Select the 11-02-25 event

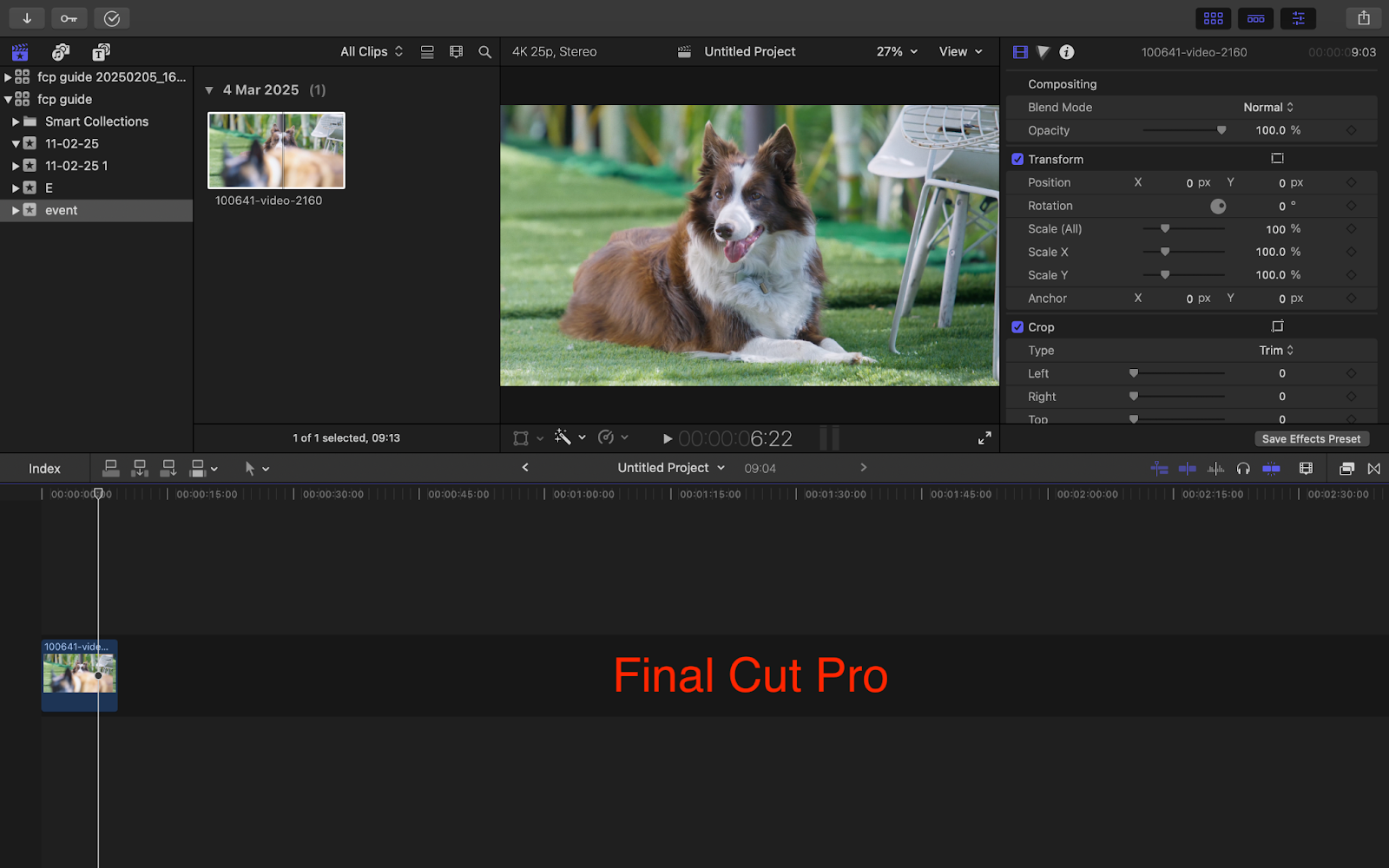point(72,144)
